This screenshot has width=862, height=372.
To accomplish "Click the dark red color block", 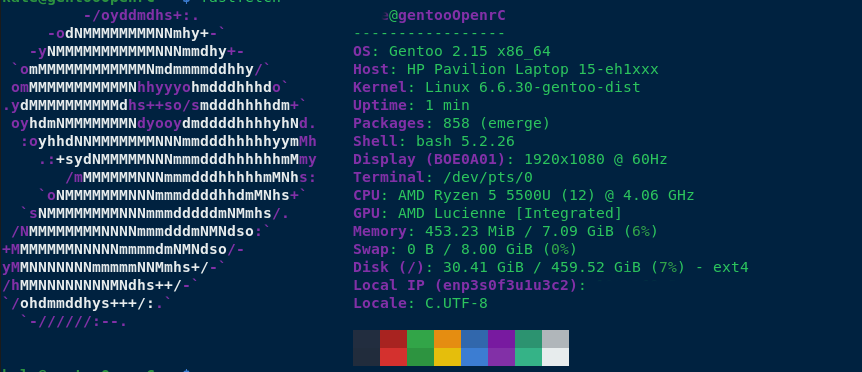I will [393, 338].
